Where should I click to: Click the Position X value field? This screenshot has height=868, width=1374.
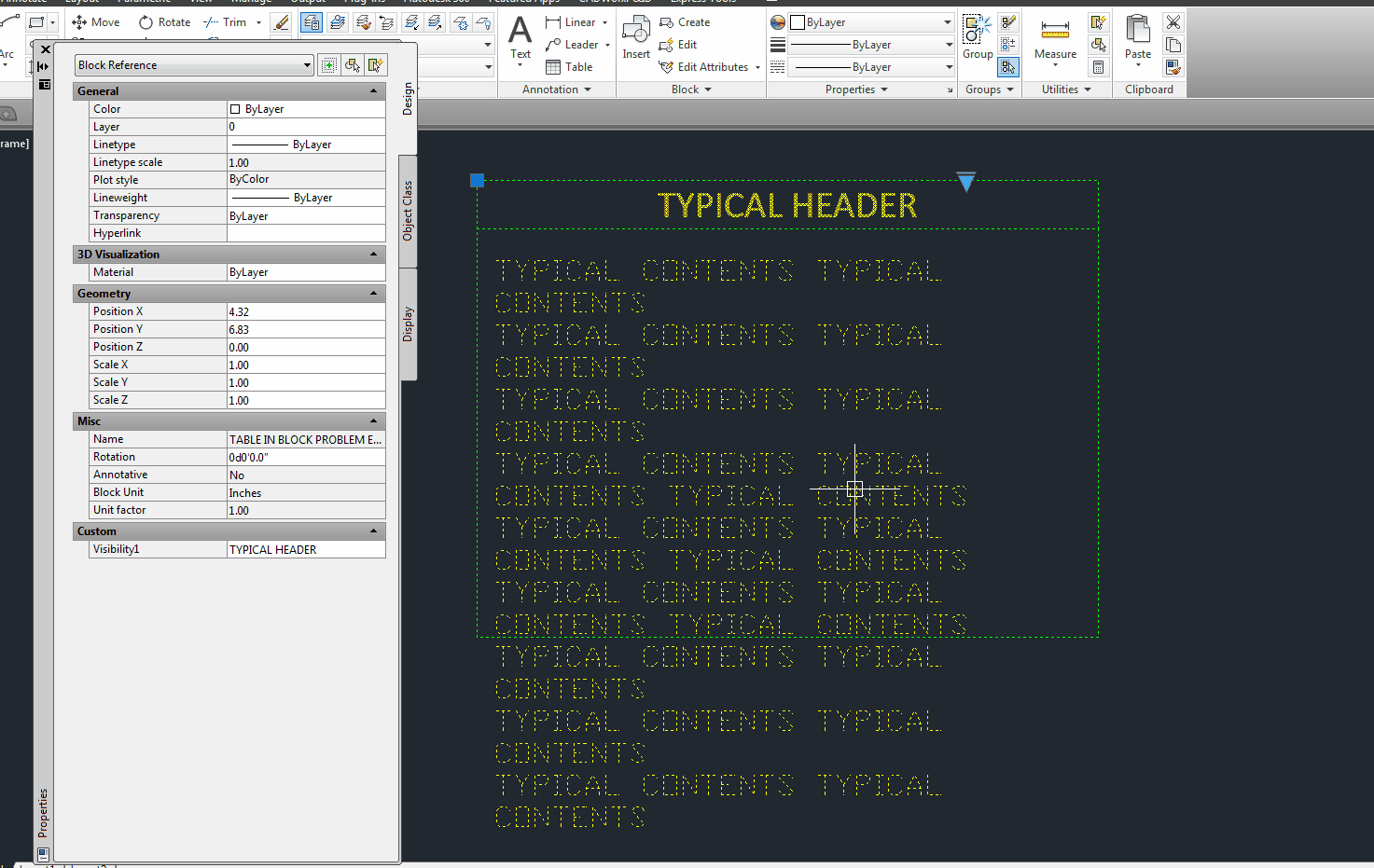pyautogui.click(x=306, y=310)
